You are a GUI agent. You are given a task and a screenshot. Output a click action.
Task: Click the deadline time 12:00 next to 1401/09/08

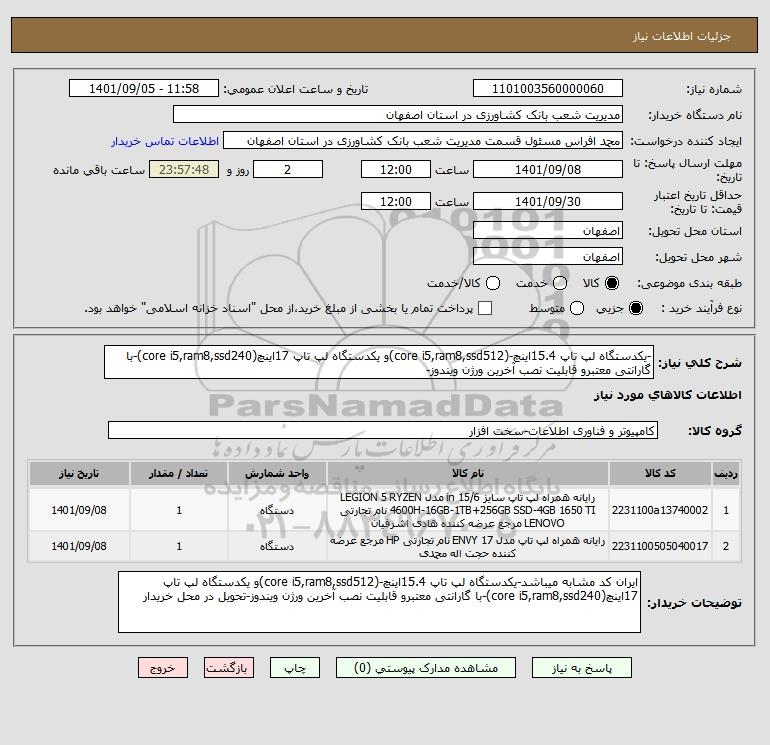396,170
